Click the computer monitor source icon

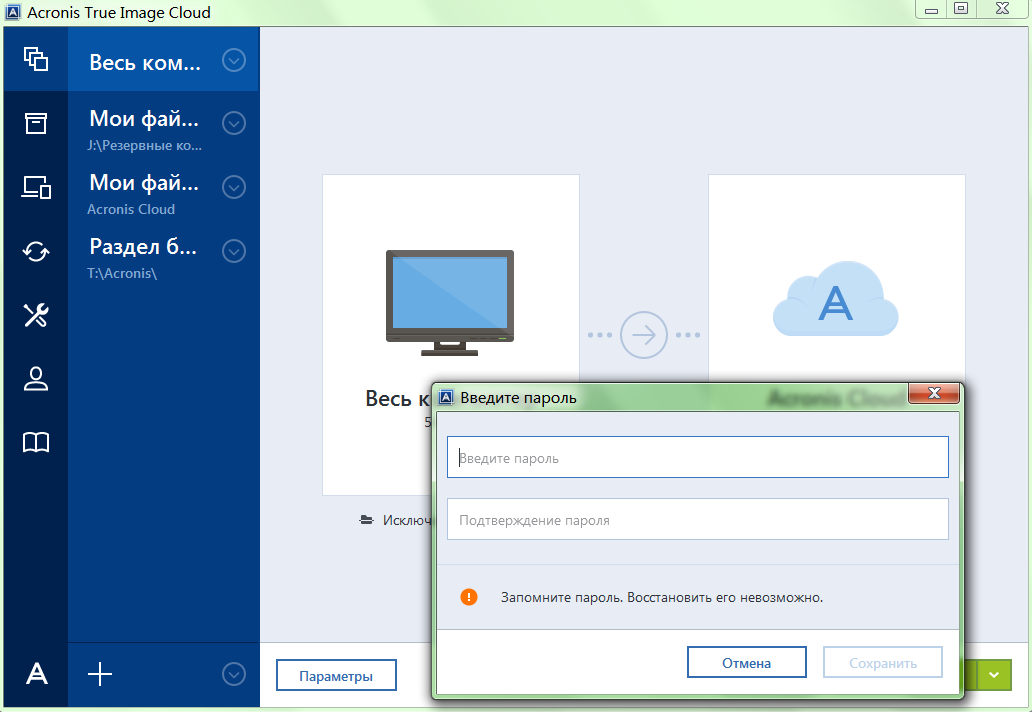[450, 303]
